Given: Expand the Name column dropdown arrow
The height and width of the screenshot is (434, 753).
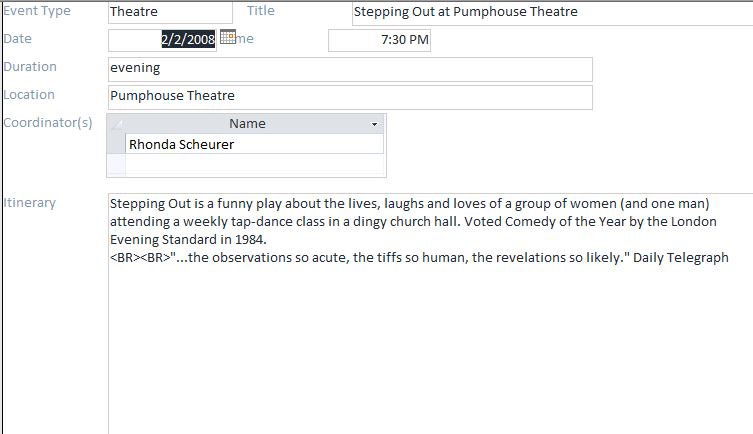Looking at the screenshot, I should [x=375, y=124].
